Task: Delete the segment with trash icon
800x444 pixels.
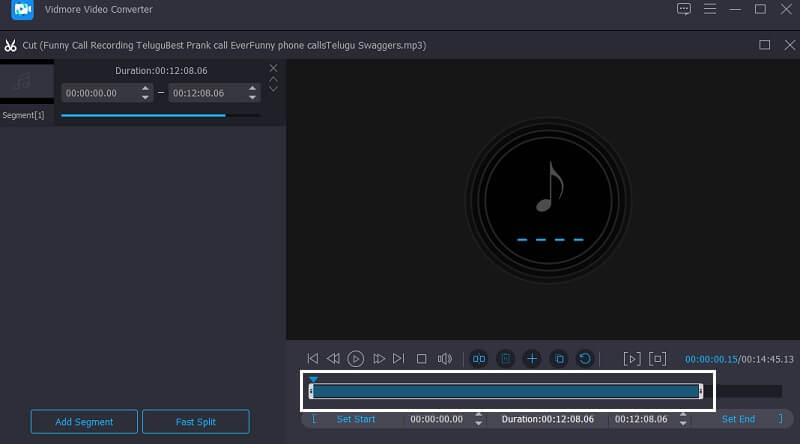Action: pos(506,358)
